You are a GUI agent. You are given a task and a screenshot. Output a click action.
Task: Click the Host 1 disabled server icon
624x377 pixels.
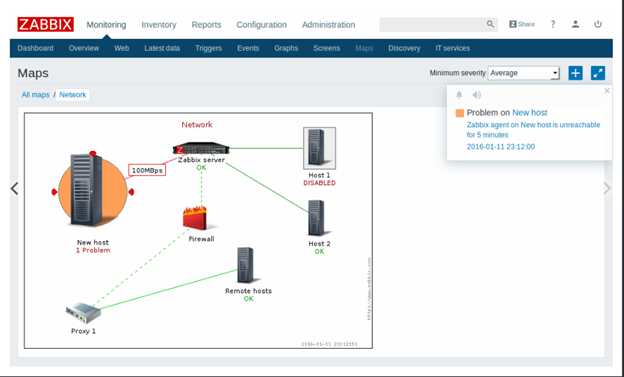pos(319,148)
